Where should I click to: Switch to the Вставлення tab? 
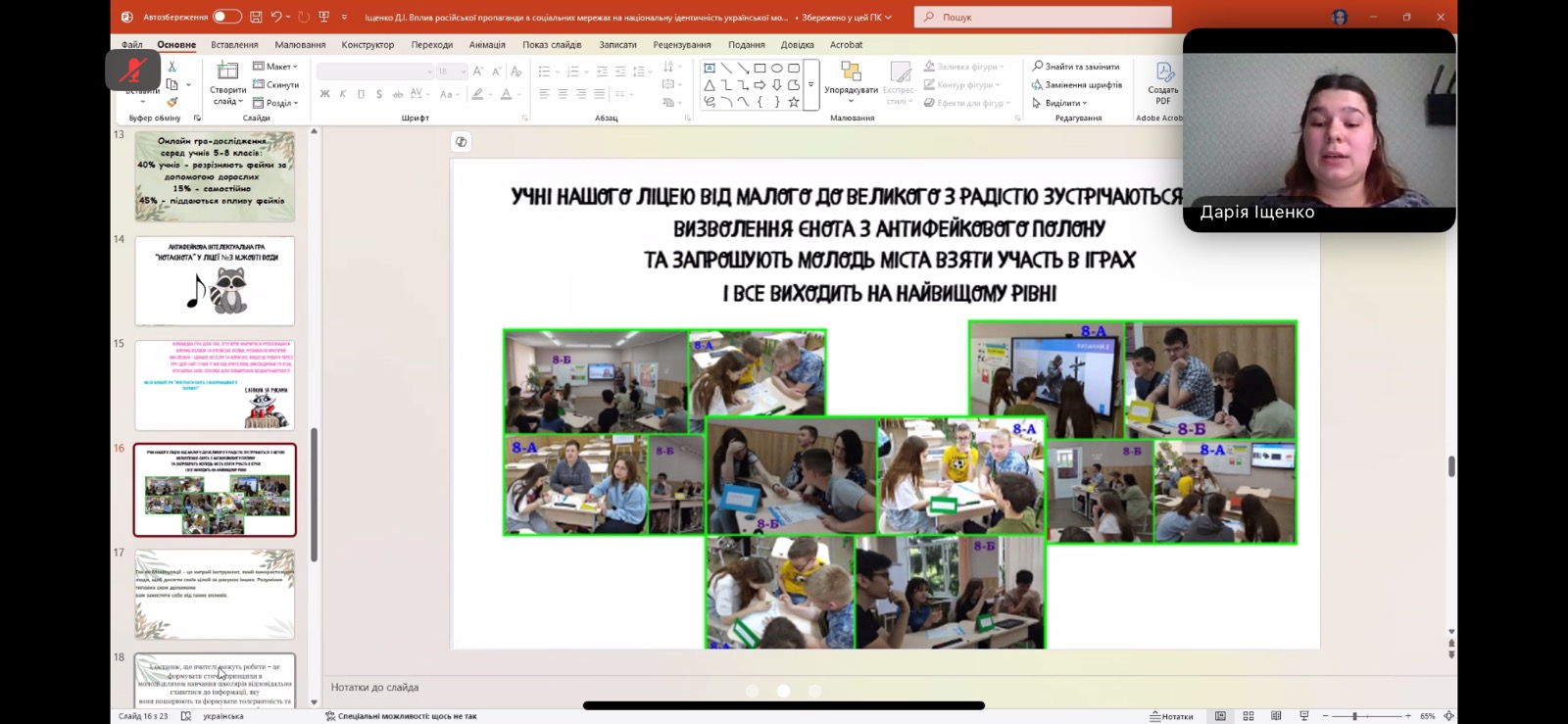234,44
